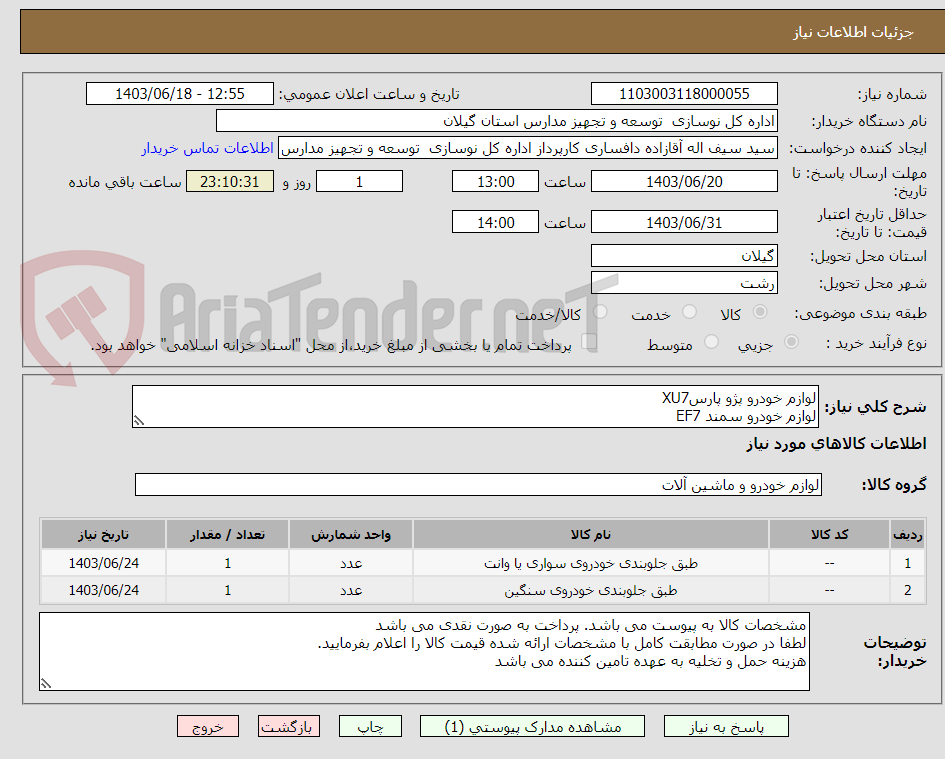The height and width of the screenshot is (759, 945).
Task: Click the deadline hour field 13:00
Action: pos(495,181)
